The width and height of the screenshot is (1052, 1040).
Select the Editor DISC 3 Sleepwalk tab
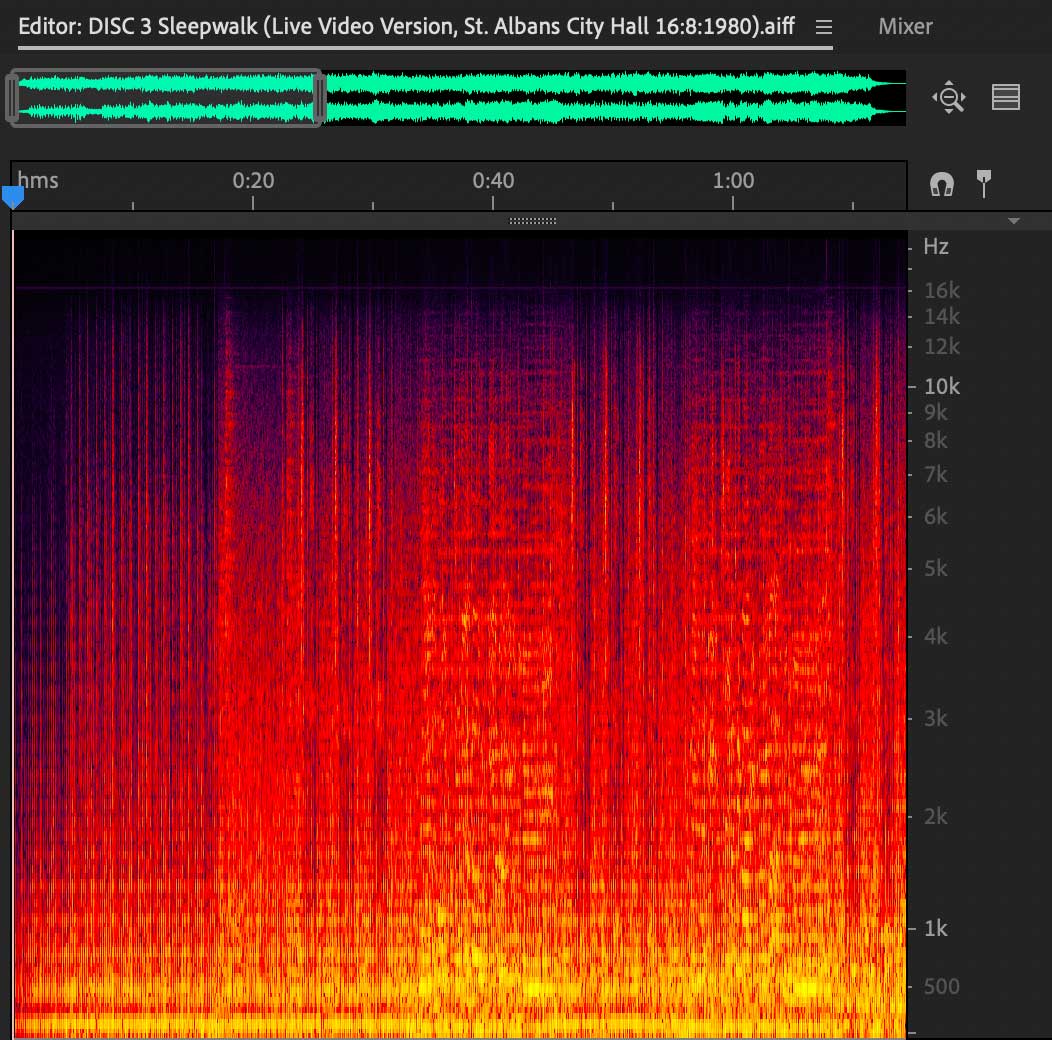[406, 26]
